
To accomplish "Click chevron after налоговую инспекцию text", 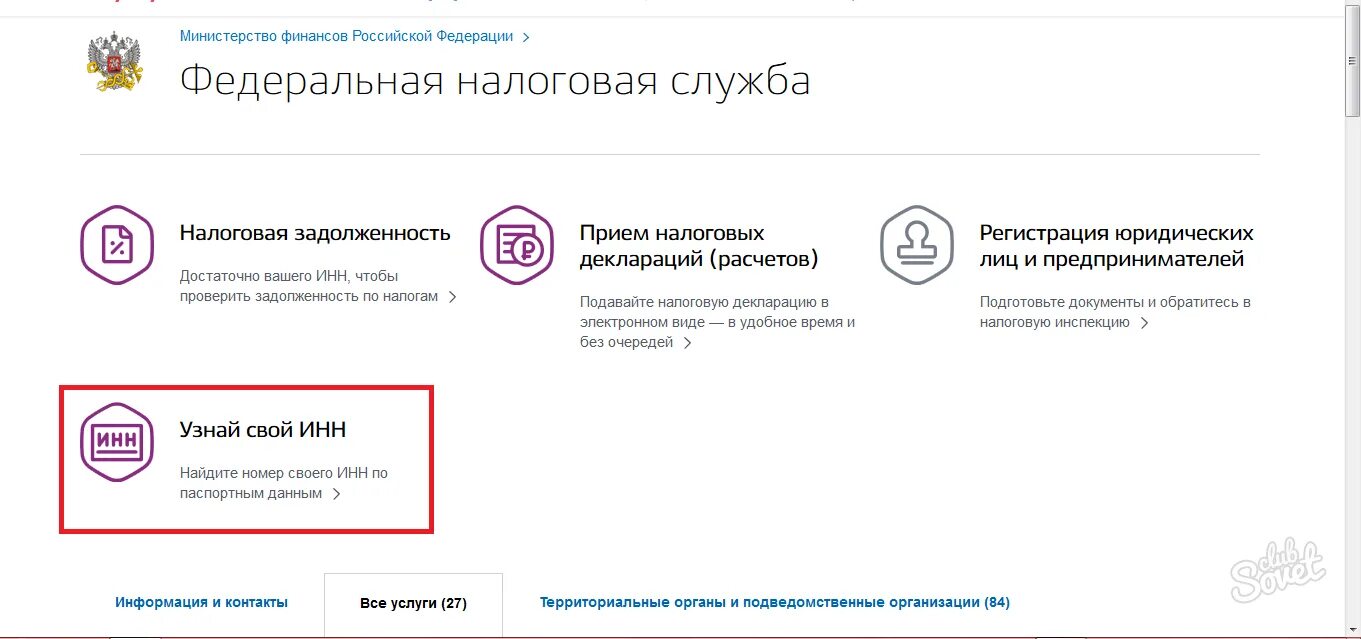I will 1145,323.
